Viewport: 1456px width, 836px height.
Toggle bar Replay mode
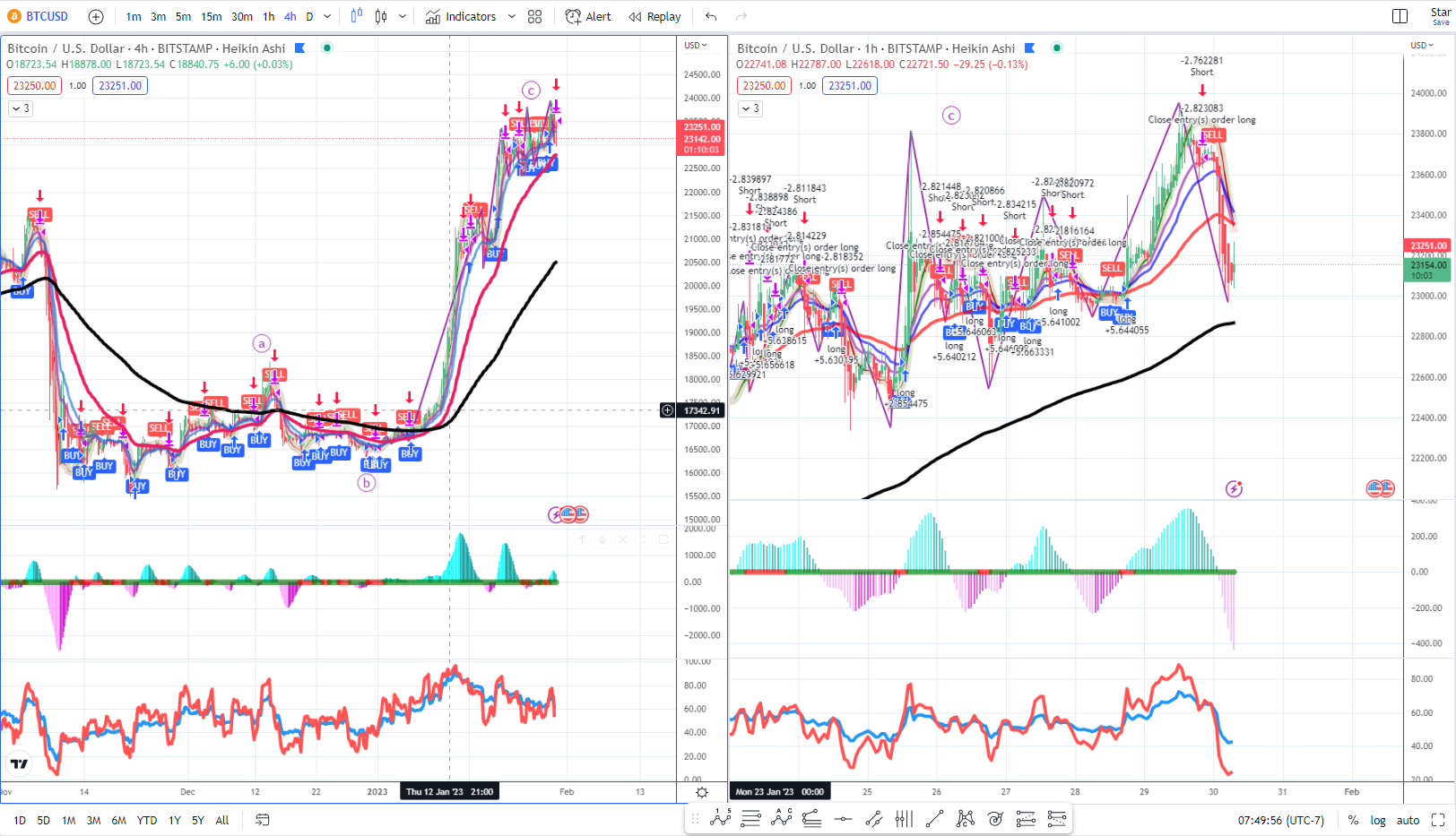pyautogui.click(x=654, y=16)
